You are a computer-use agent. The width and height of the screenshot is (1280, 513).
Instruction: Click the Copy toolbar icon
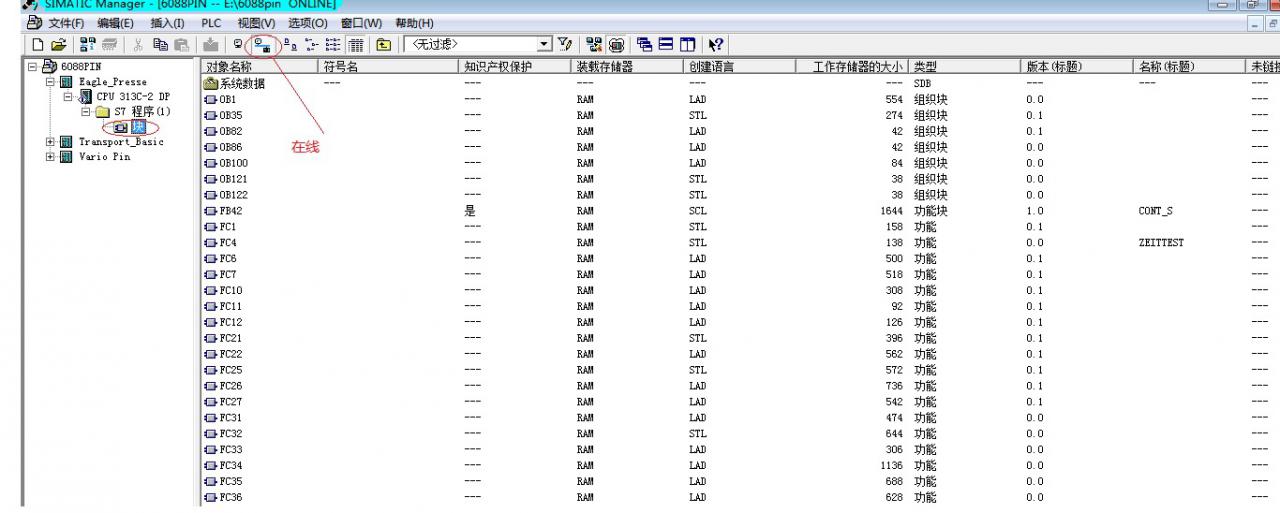160,45
